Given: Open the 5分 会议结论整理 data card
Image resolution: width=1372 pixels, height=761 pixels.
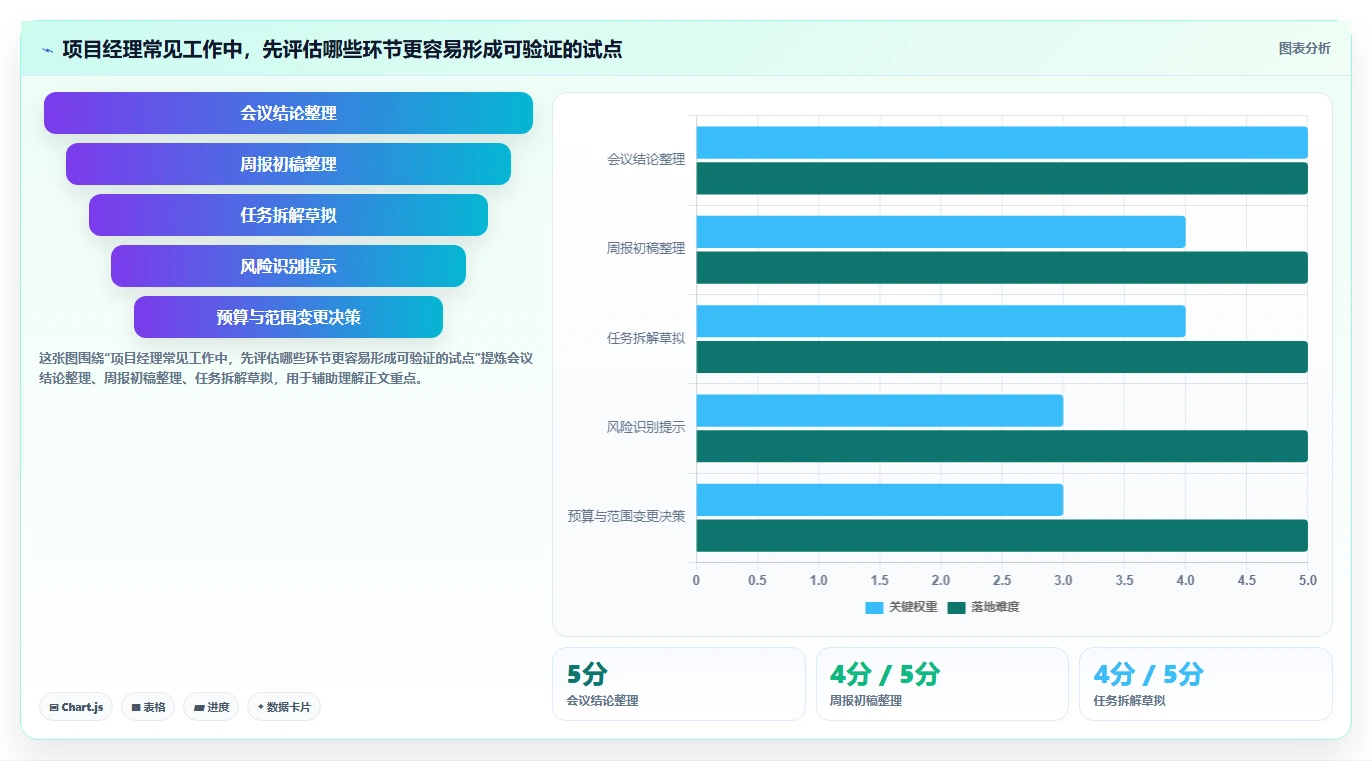Looking at the screenshot, I should [x=679, y=684].
